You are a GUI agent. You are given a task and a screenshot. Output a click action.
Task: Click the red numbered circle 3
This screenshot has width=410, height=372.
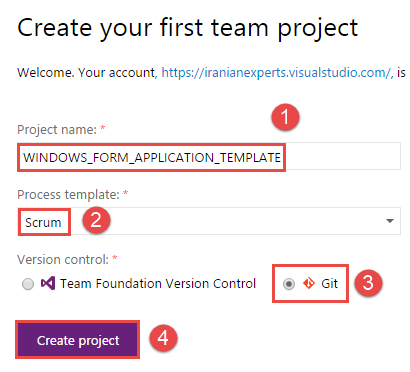click(368, 283)
